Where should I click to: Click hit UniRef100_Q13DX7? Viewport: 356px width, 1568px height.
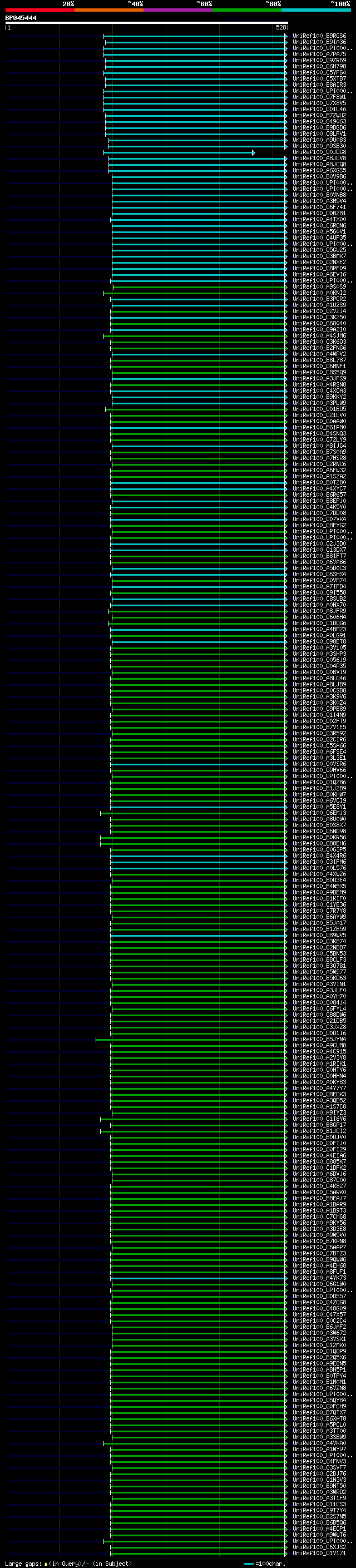point(319,550)
